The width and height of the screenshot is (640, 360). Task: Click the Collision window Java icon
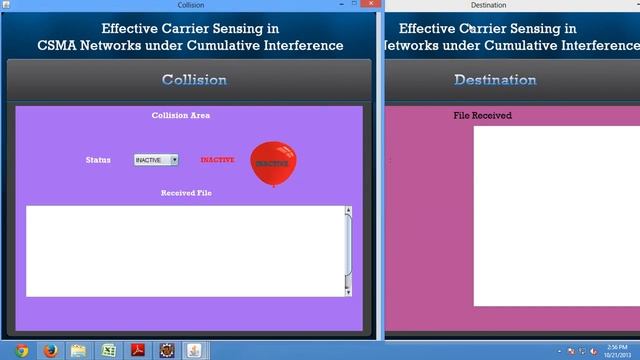pos(6,5)
